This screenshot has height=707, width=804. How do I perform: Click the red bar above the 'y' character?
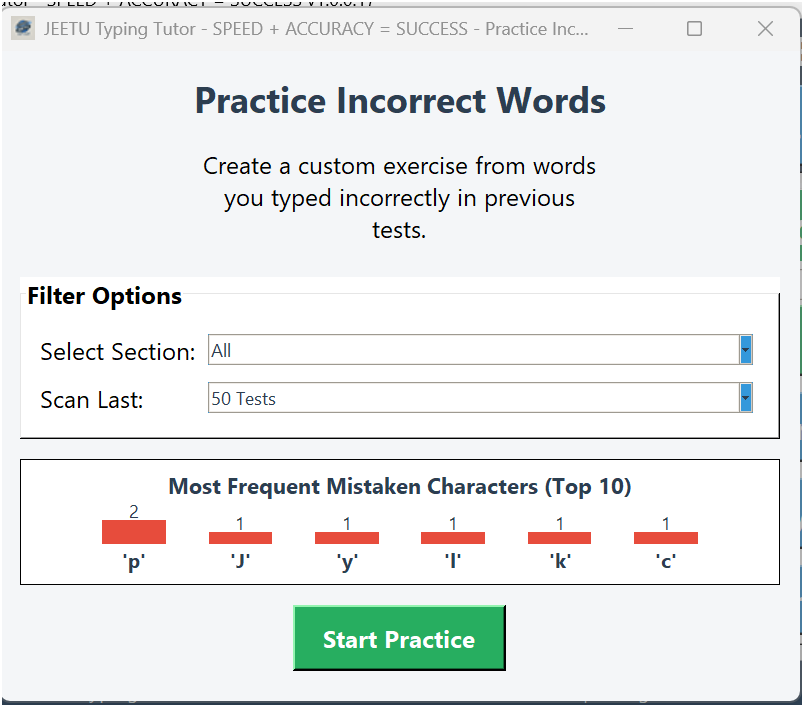tap(347, 537)
